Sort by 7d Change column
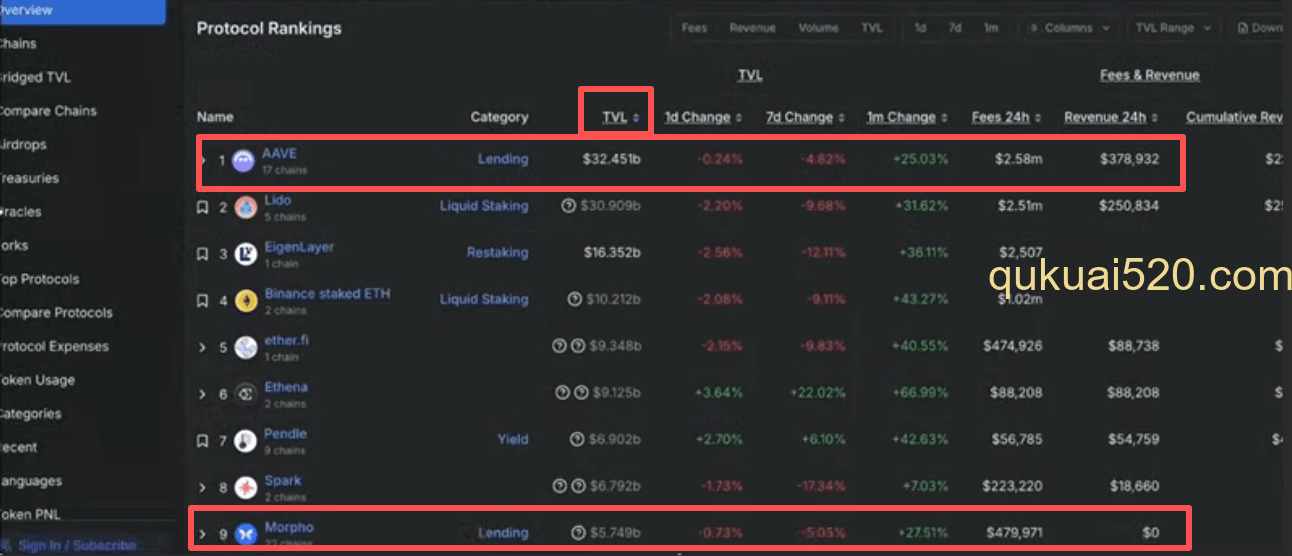This screenshot has height=556, width=1292. coord(805,117)
